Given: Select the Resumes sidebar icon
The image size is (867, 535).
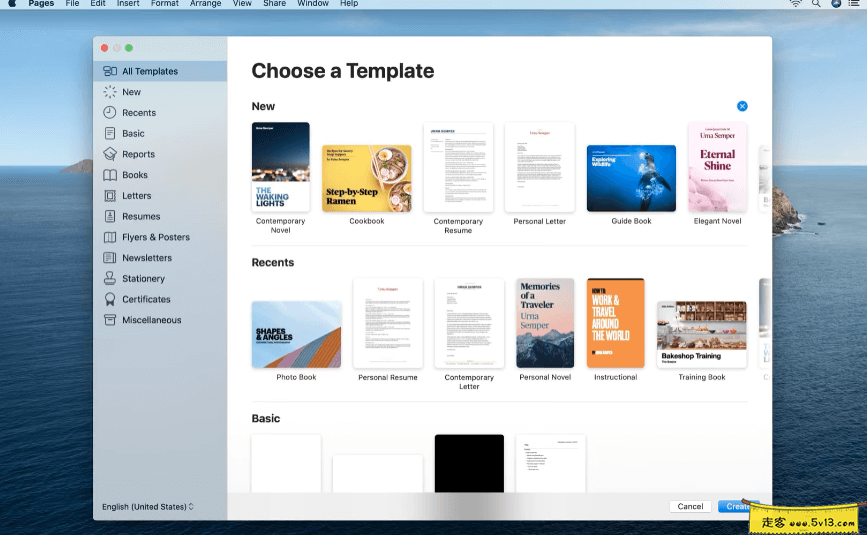Looking at the screenshot, I should (x=110, y=217).
